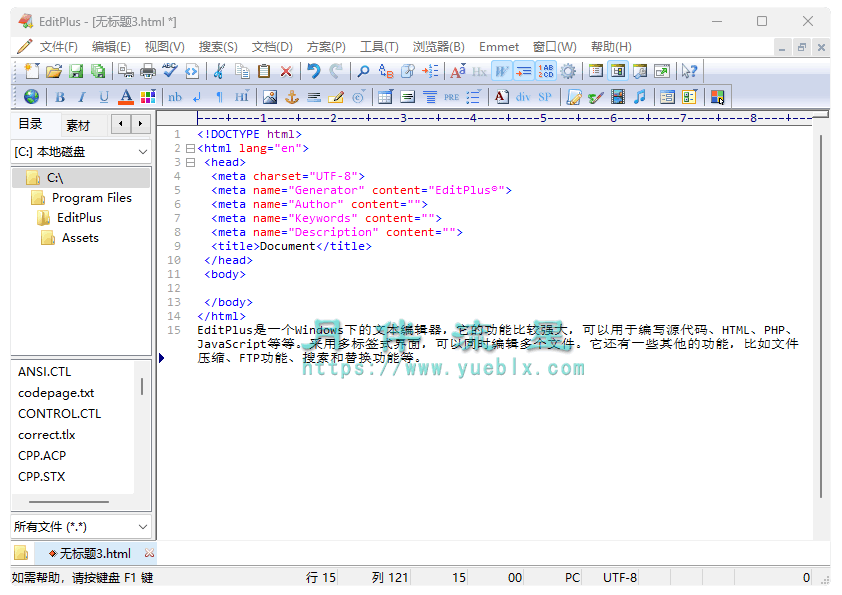Click the folder icon beside document tabs
The image size is (842, 595).
(x=21, y=553)
